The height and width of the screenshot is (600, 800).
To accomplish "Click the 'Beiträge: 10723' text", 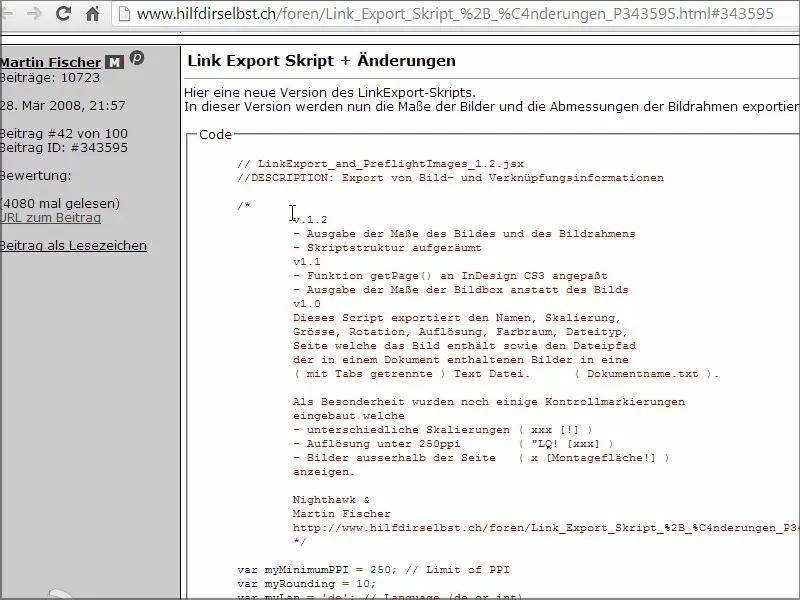I will 49,78.
